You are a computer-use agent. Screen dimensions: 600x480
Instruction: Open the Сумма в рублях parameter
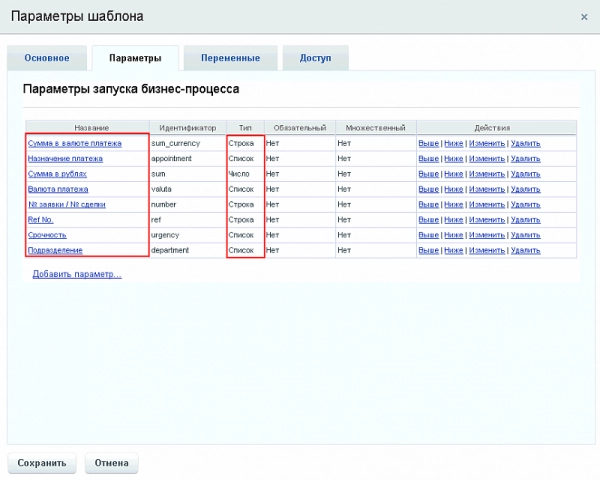click(x=58, y=173)
